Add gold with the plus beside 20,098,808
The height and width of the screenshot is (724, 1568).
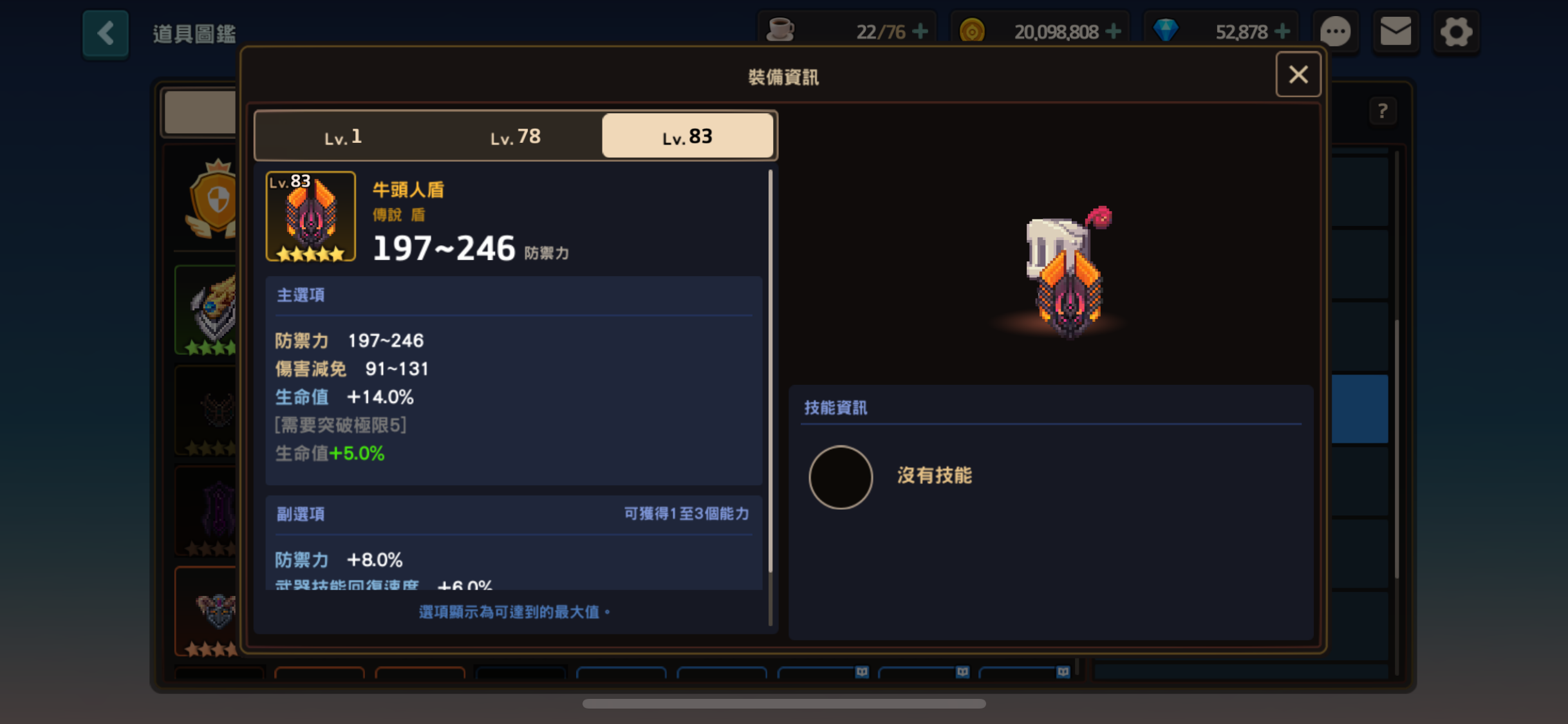tap(1113, 31)
